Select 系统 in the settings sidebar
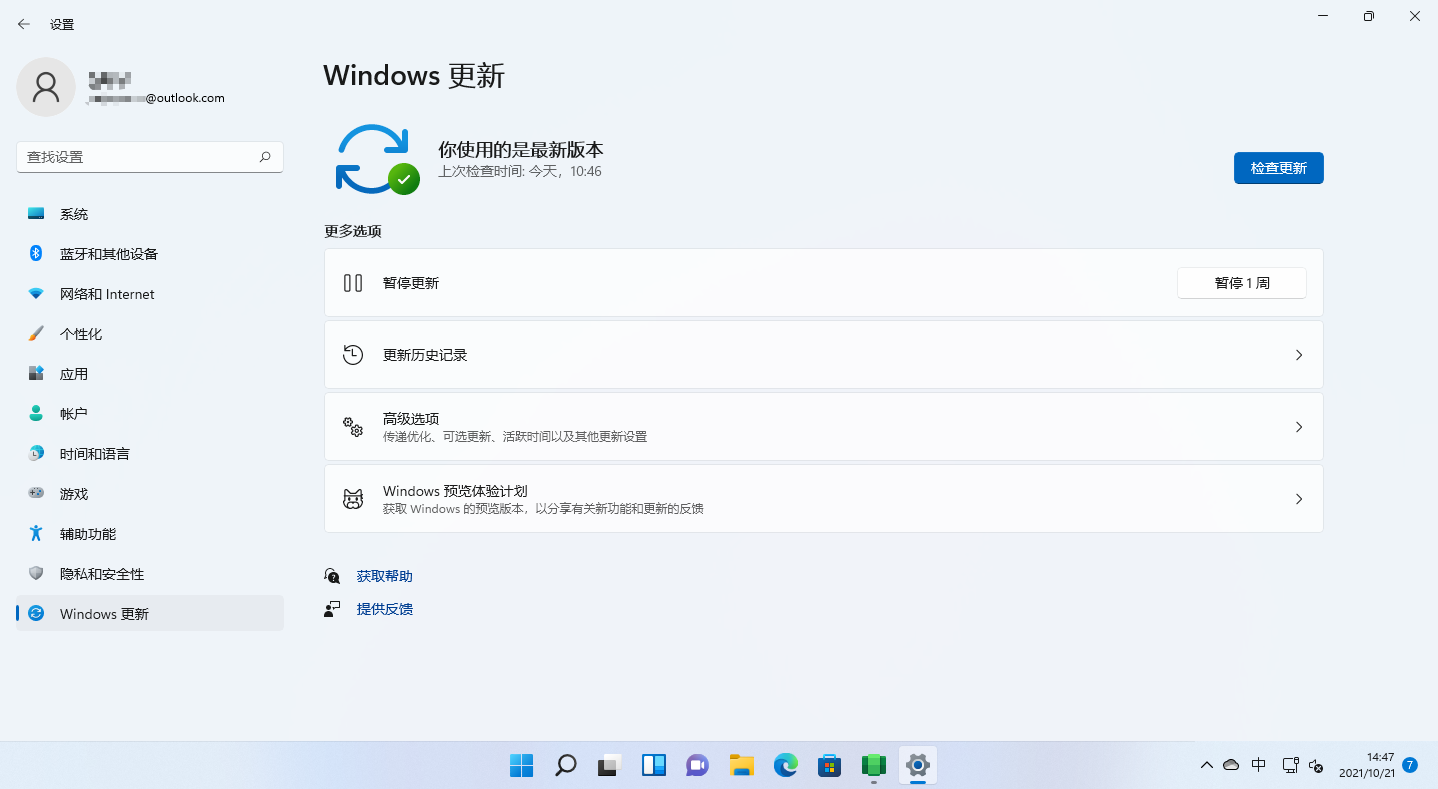The image size is (1438, 789). click(150, 214)
